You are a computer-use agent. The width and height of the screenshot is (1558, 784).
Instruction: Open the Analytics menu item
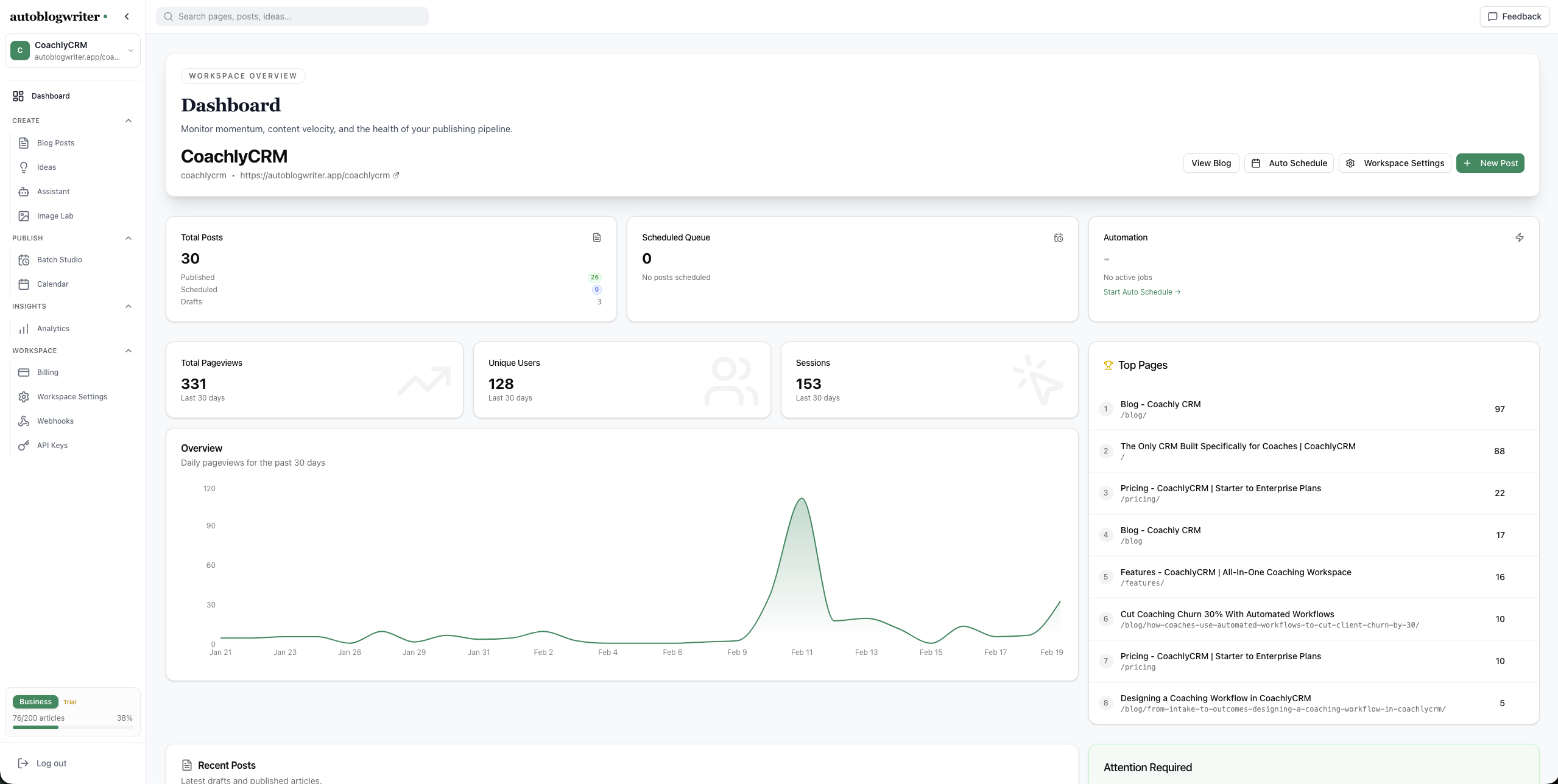coord(53,329)
